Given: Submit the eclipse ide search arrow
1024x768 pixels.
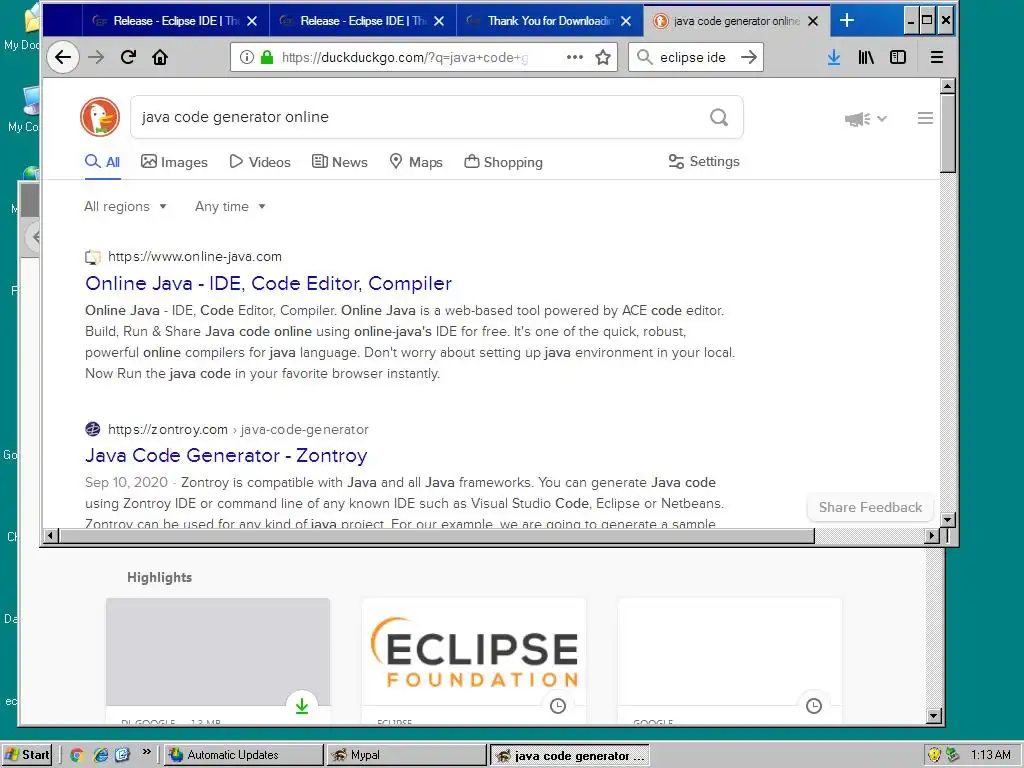Looking at the screenshot, I should pyautogui.click(x=749, y=57).
